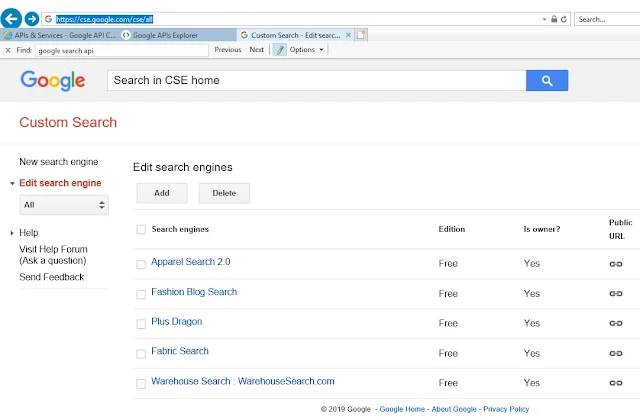Image resolution: width=640 pixels, height=420 pixels.
Task: Click Send Feedback link
Action: pos(51,277)
